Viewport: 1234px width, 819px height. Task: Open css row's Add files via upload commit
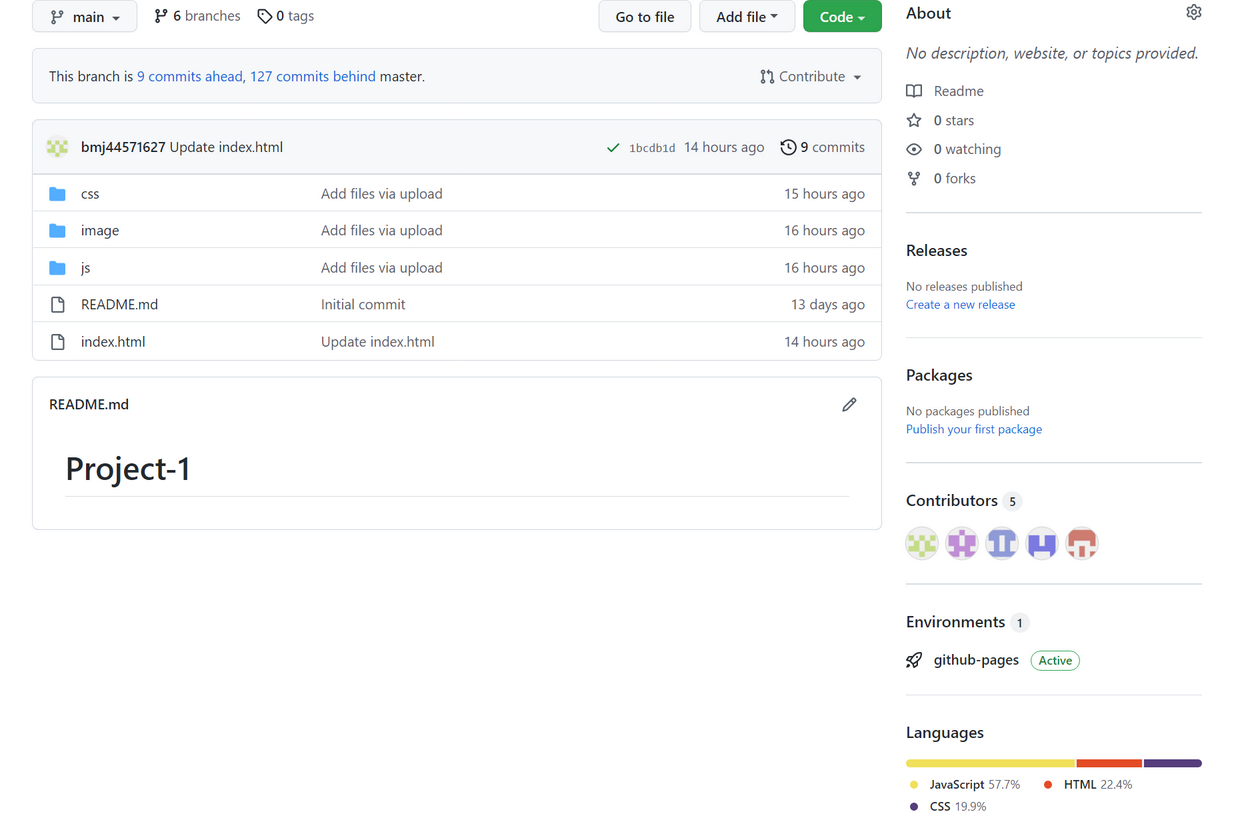click(381, 194)
